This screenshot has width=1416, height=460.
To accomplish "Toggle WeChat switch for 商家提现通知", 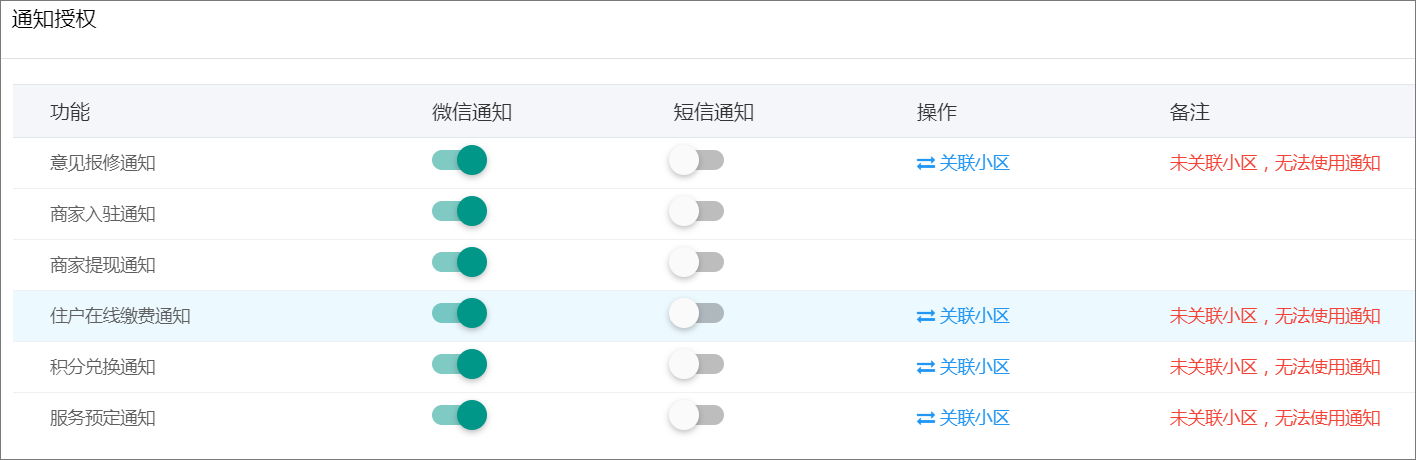I will 459,262.
